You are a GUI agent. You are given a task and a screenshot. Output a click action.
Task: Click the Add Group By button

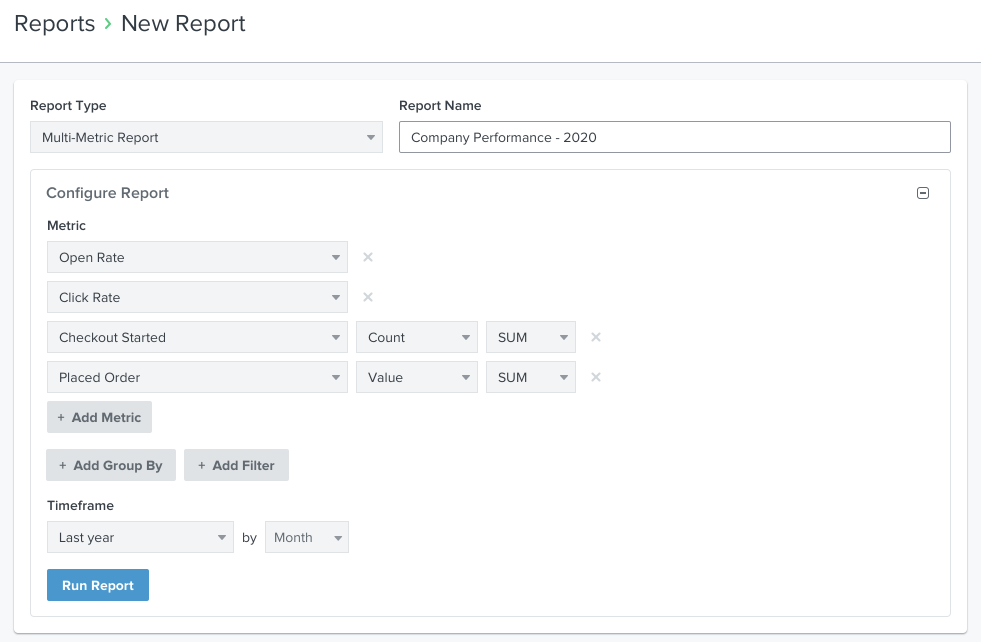pyautogui.click(x=111, y=465)
